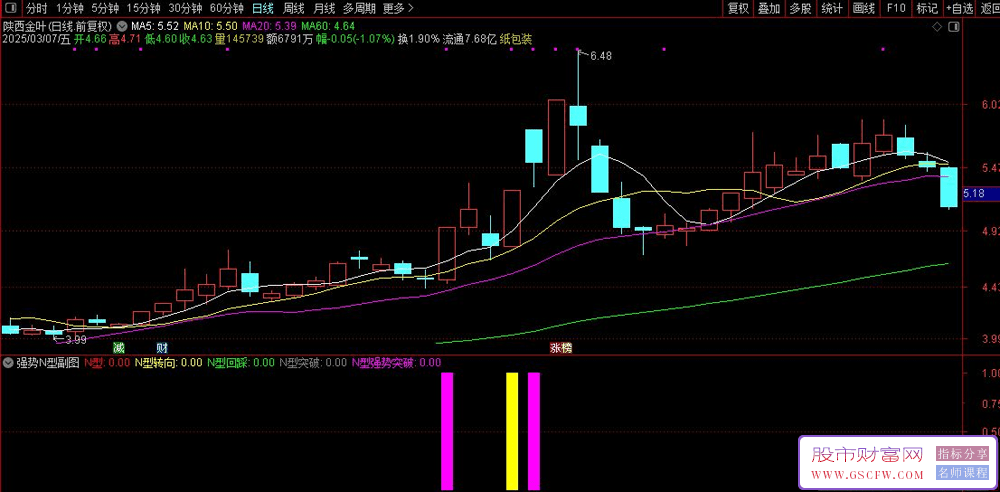
Task: Select the 周线 weekly chart tab
Action: [293, 8]
